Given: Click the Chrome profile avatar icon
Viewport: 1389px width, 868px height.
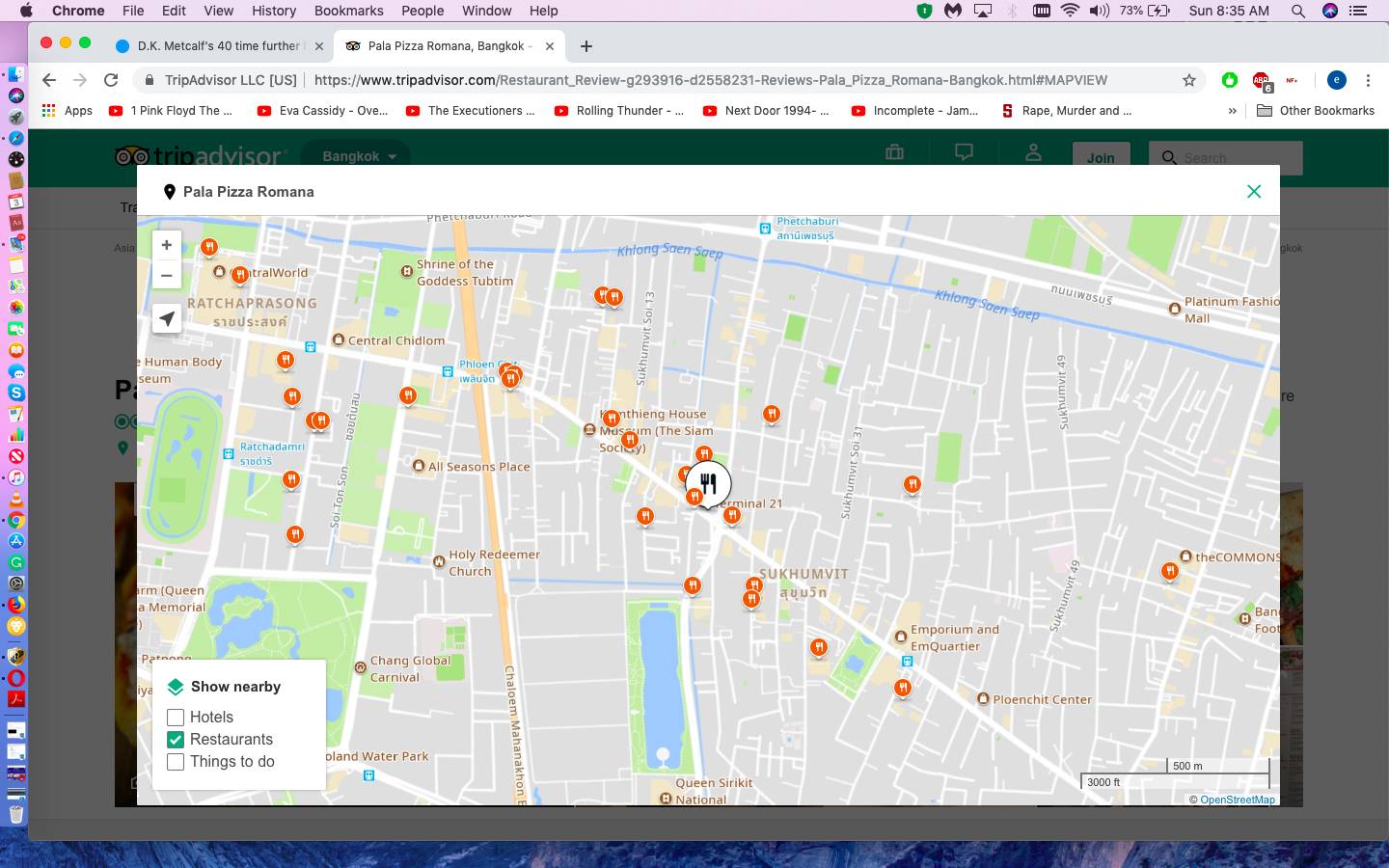Looking at the screenshot, I should (1337, 80).
